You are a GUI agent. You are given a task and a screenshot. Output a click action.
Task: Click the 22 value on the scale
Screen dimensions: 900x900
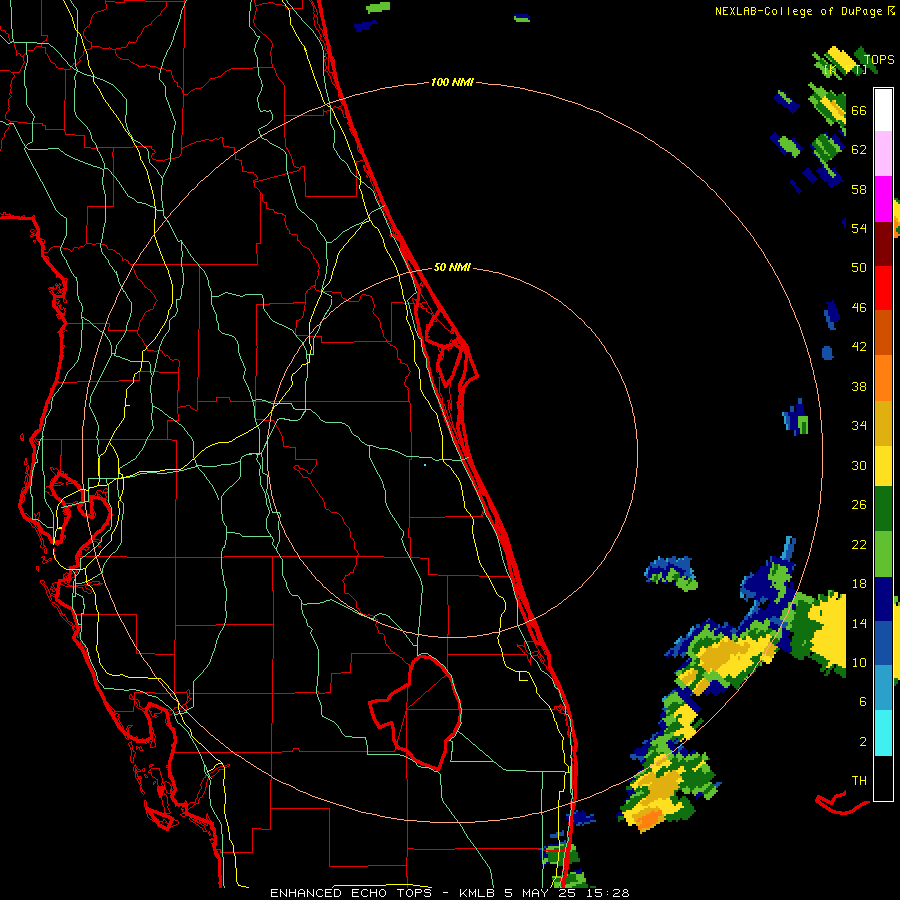pyautogui.click(x=859, y=544)
